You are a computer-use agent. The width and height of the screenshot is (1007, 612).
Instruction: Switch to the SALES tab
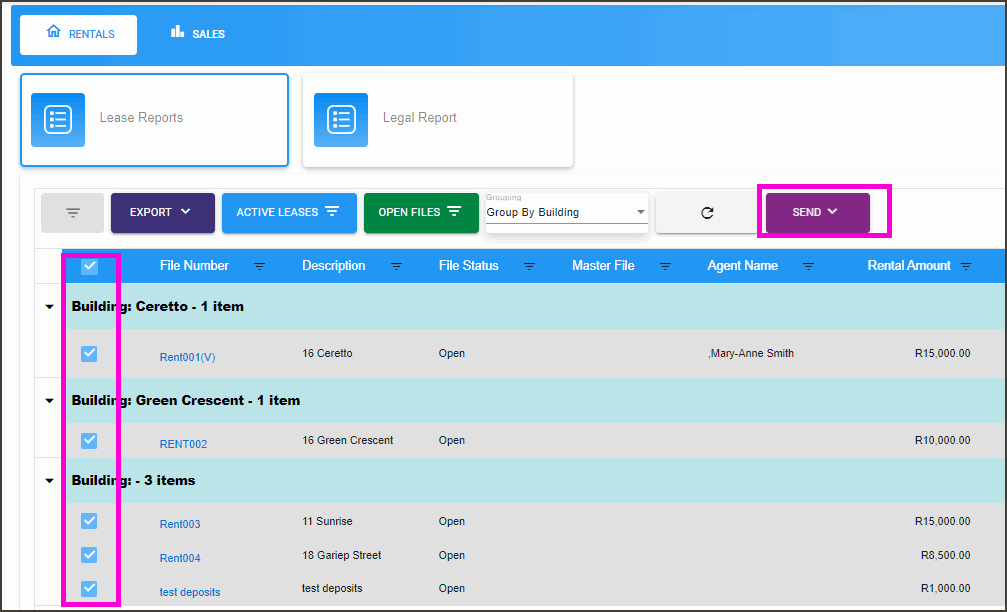coord(197,33)
